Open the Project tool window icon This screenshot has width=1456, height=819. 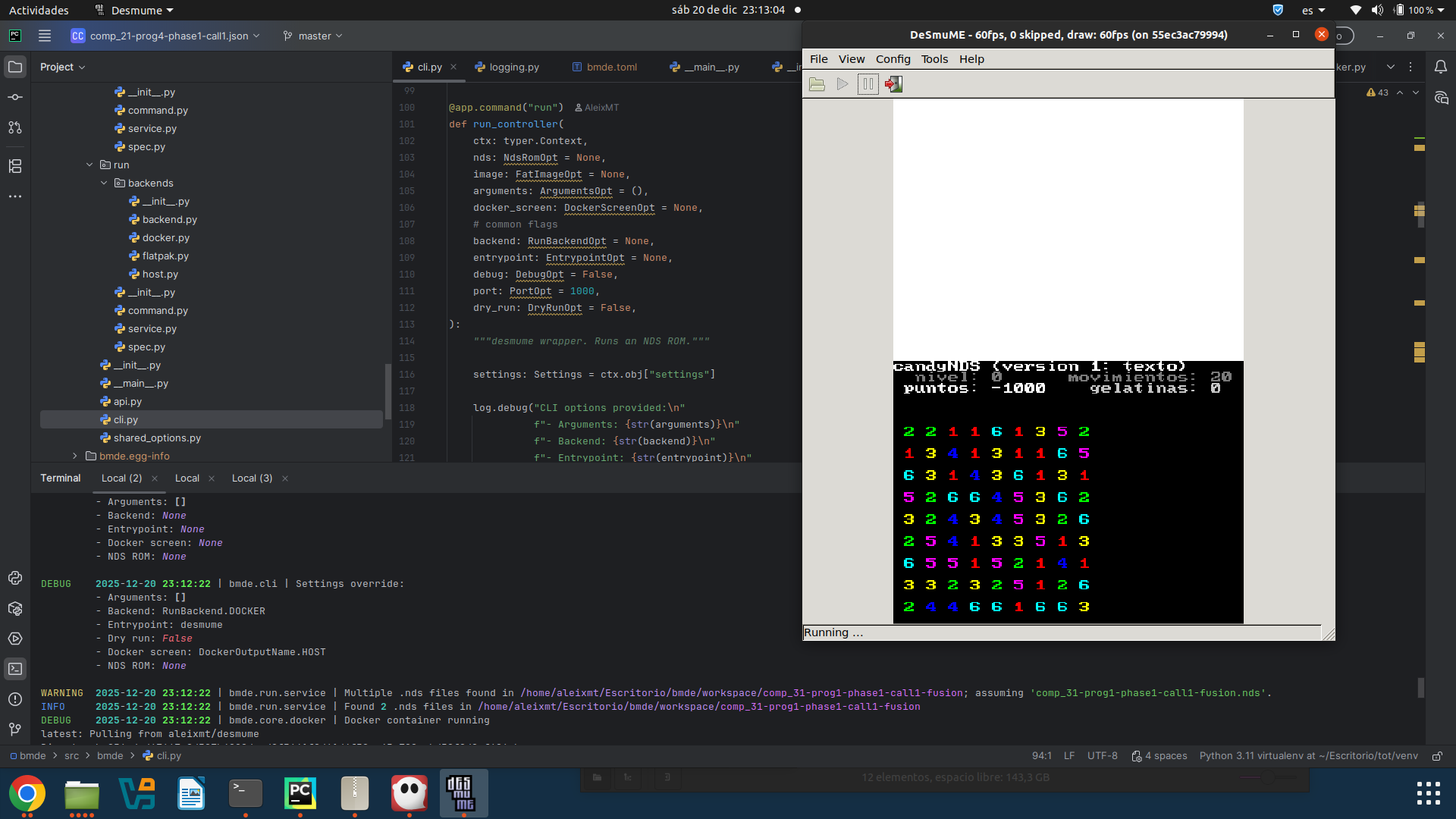pyautogui.click(x=15, y=67)
